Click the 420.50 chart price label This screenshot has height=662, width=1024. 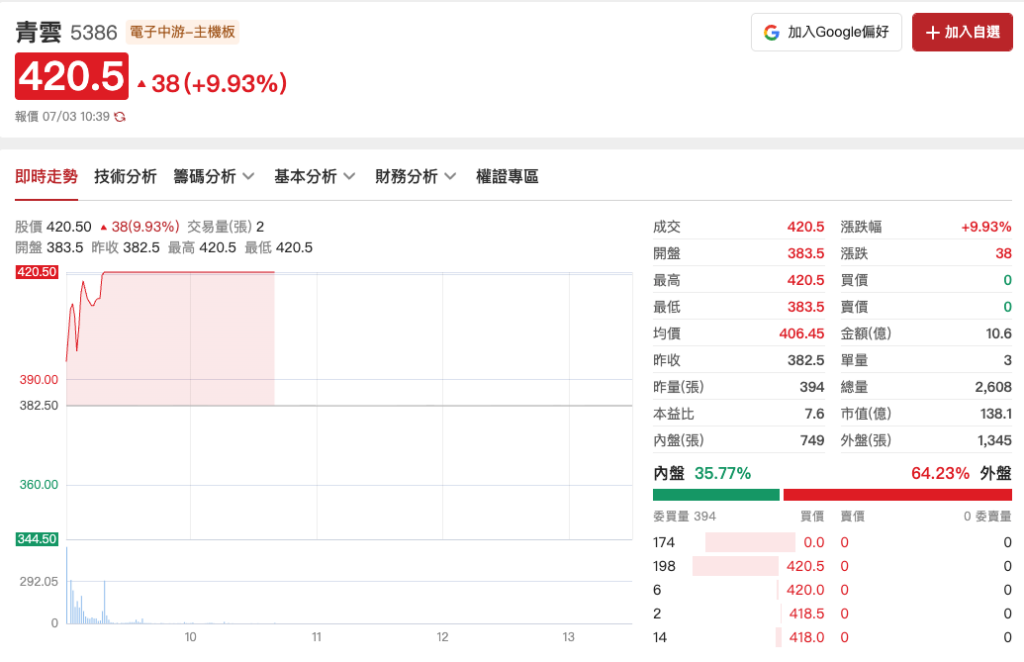[37, 272]
